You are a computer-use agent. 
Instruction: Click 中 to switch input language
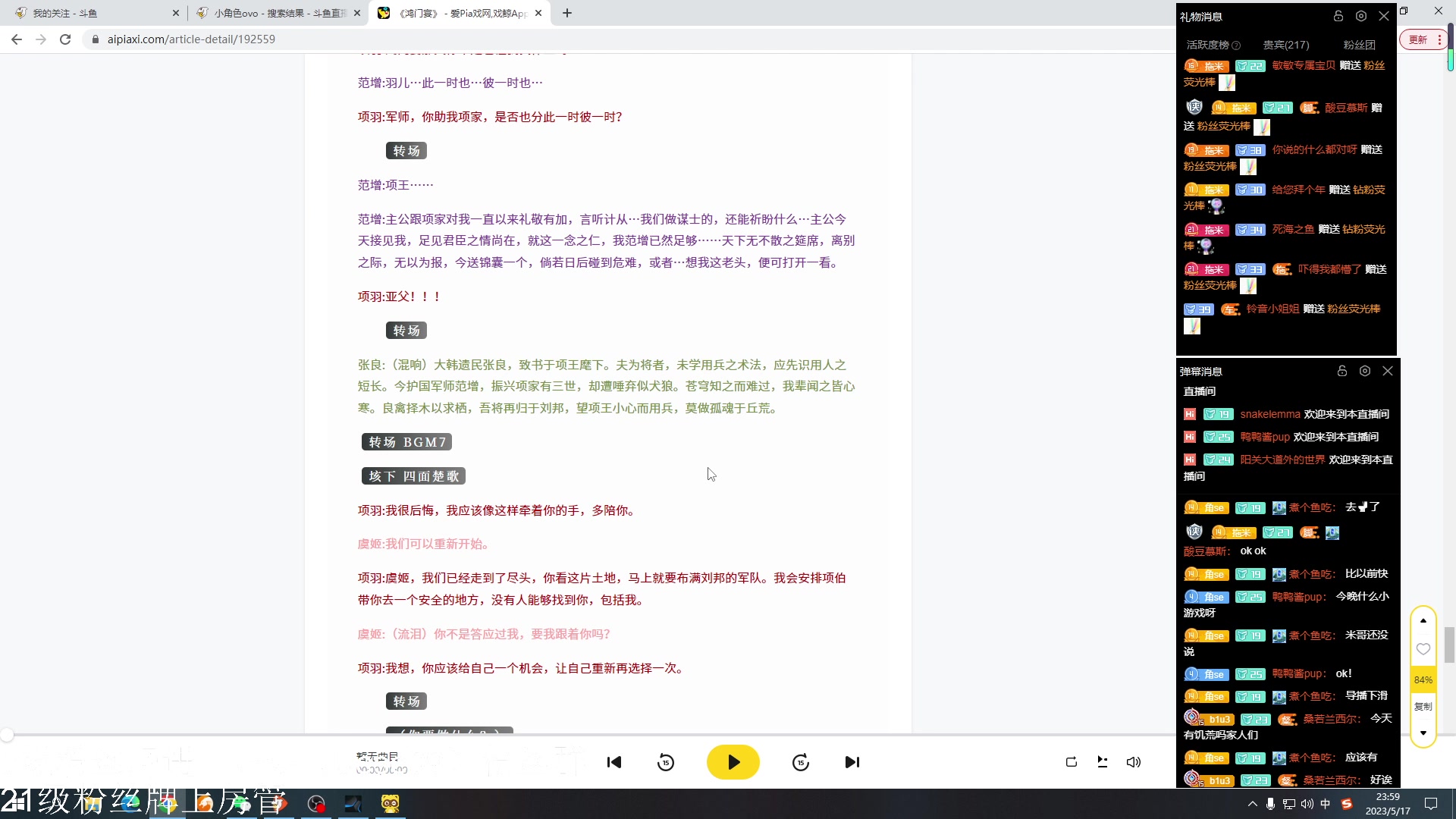[1325, 804]
